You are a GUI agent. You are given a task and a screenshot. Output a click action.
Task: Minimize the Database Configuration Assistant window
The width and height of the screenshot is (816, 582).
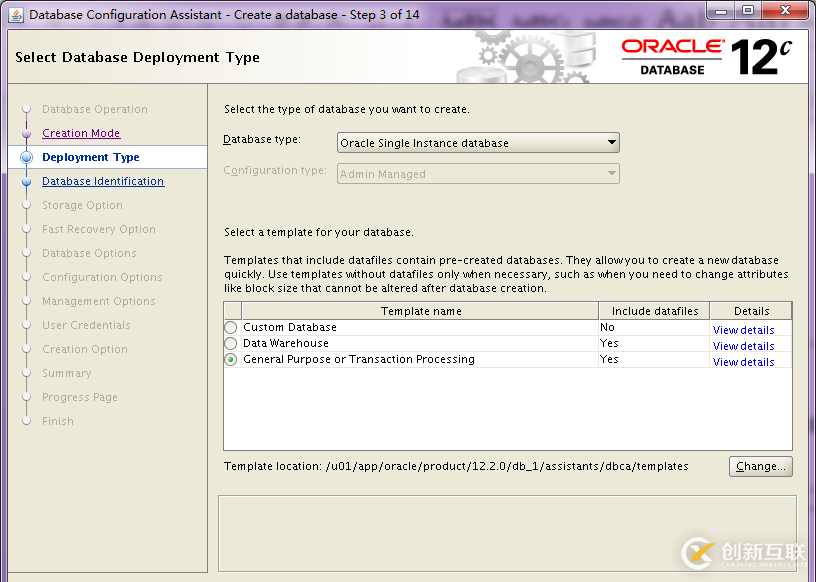coord(721,10)
